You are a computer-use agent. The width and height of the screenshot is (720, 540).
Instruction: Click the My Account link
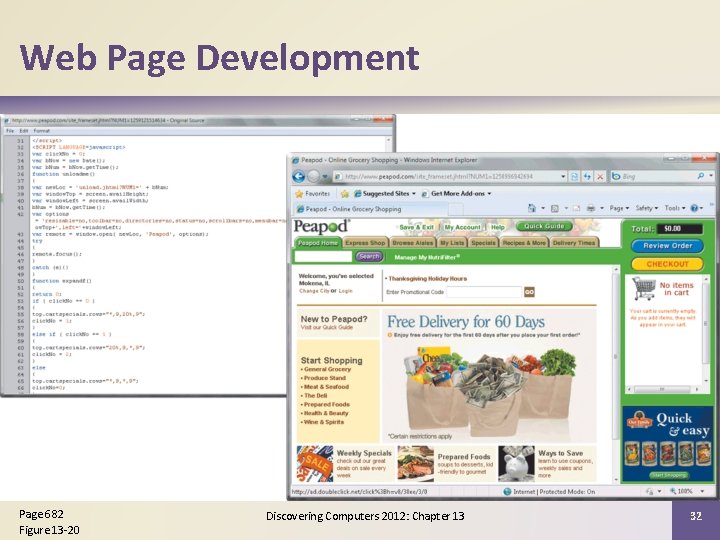(462, 227)
